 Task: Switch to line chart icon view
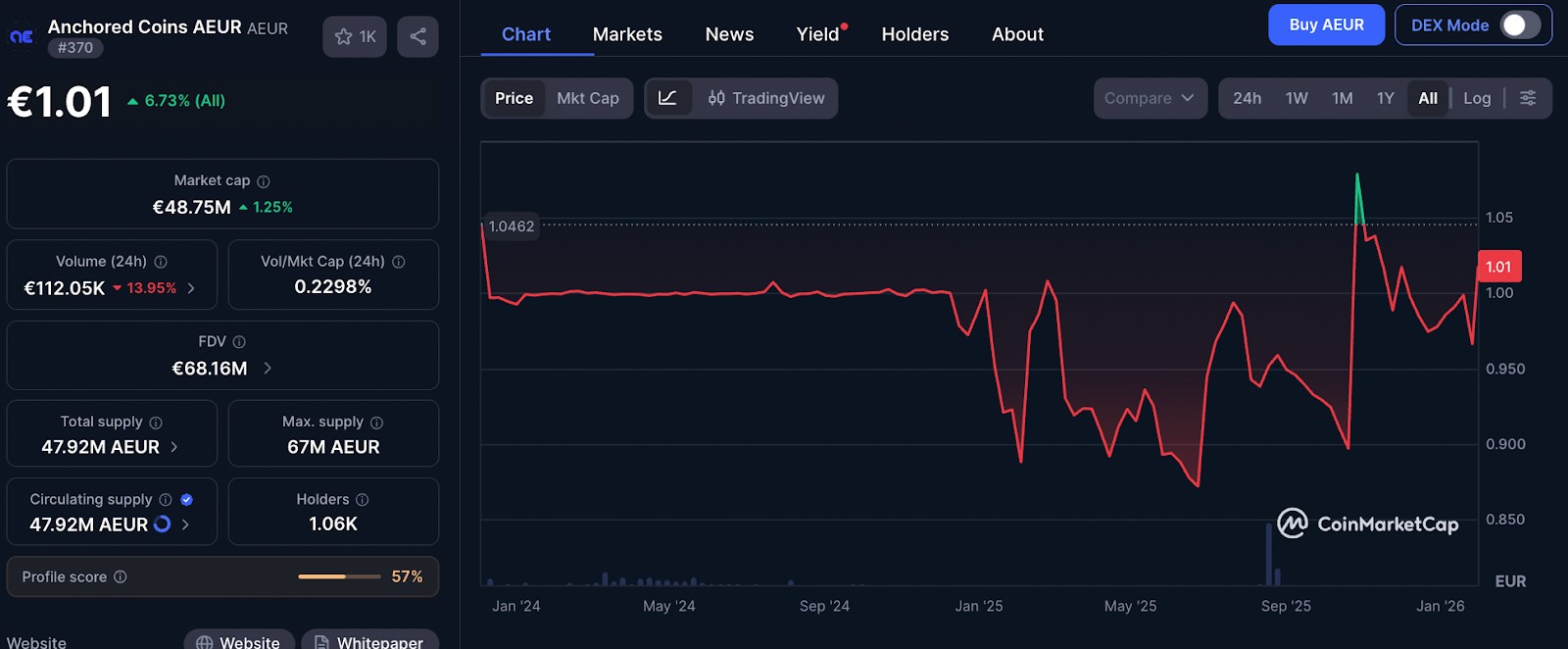(x=668, y=98)
